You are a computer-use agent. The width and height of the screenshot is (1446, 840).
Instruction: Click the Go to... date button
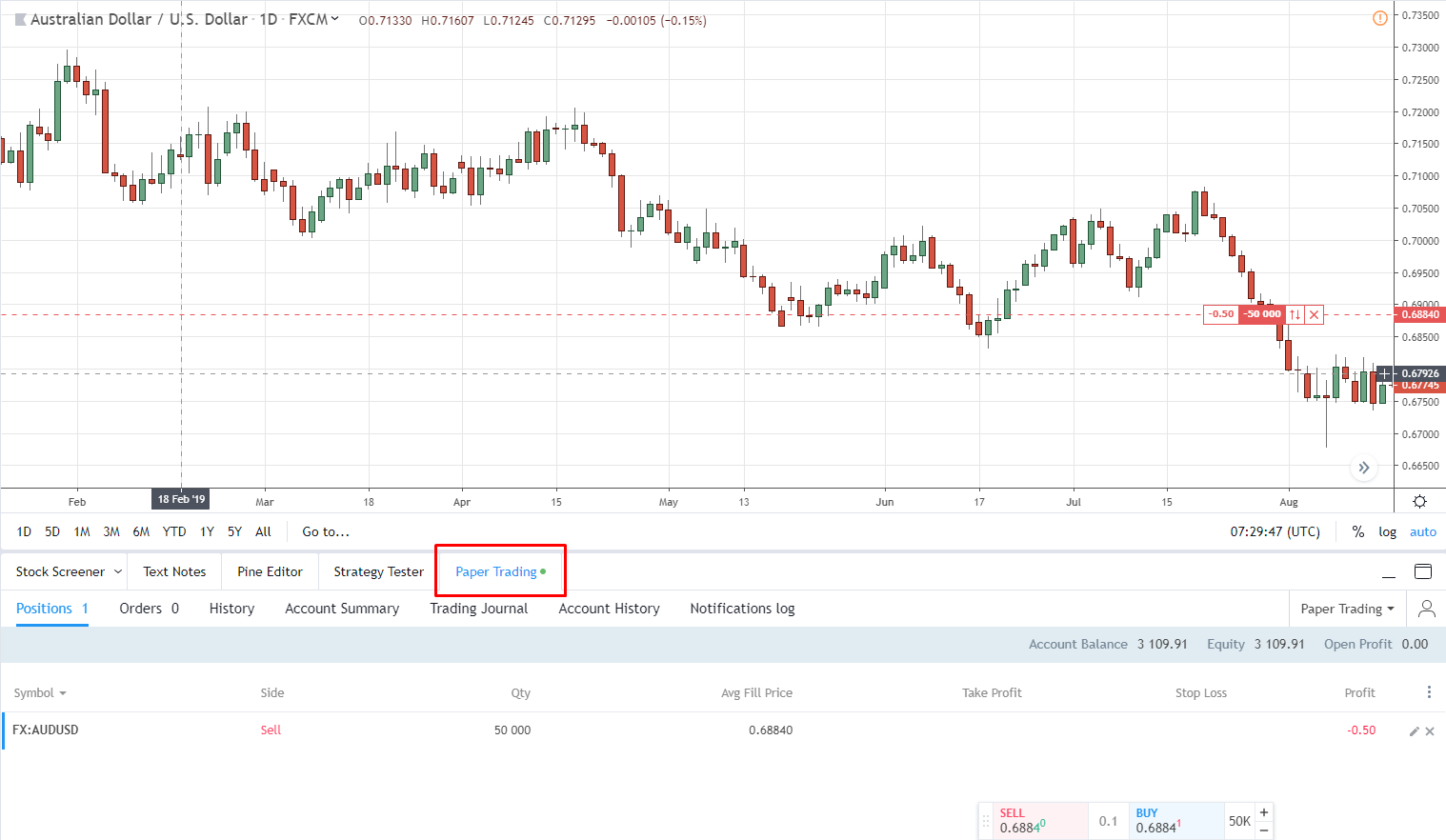coord(326,531)
